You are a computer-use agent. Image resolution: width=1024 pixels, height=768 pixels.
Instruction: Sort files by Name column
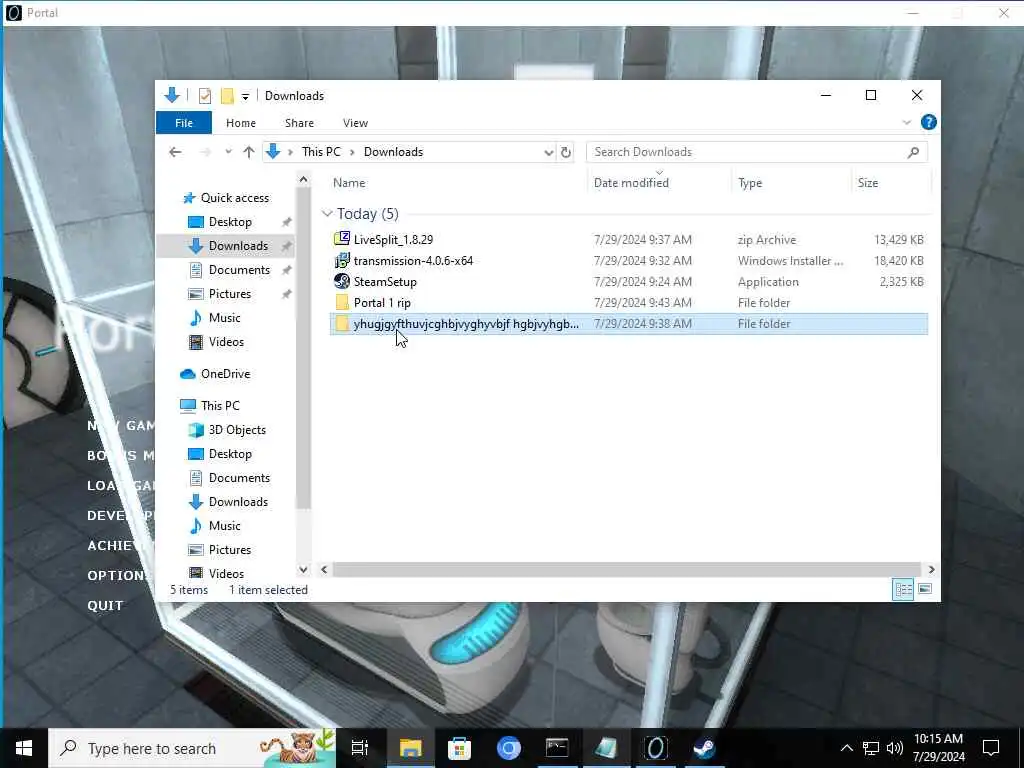tap(349, 183)
